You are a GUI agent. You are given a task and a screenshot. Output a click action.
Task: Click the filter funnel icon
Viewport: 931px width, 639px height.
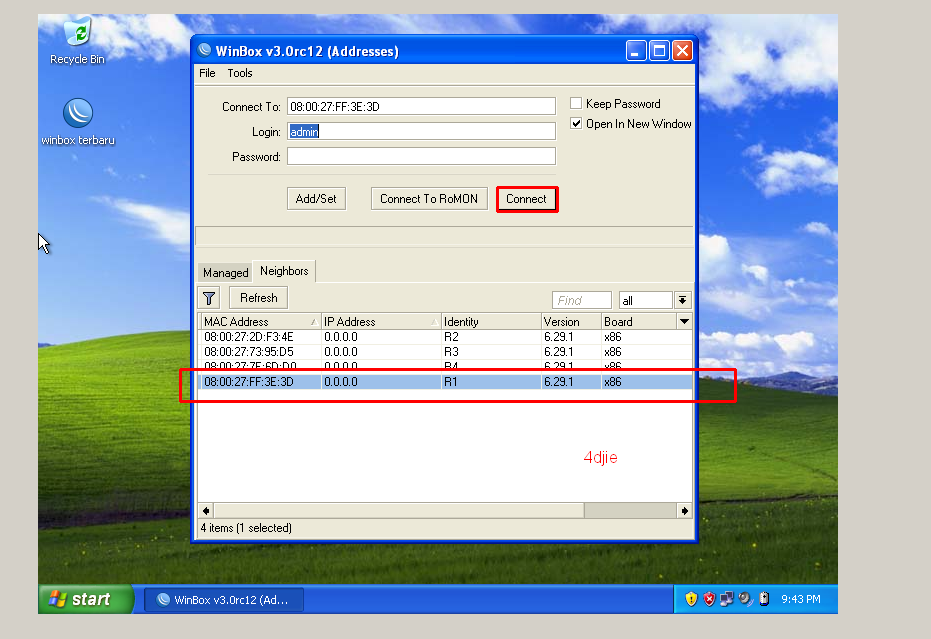tap(209, 298)
